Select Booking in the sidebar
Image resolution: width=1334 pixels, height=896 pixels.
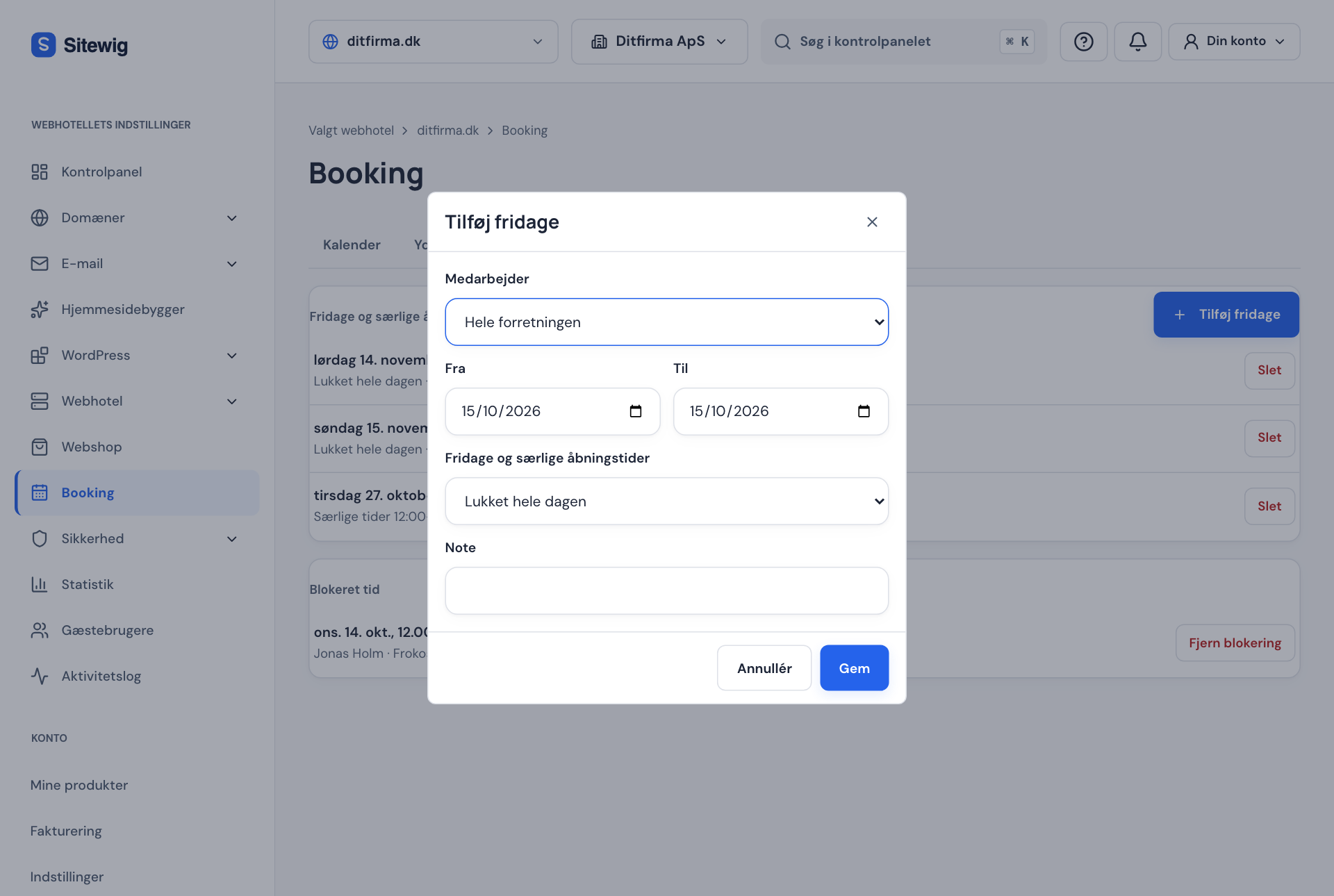[138, 492]
